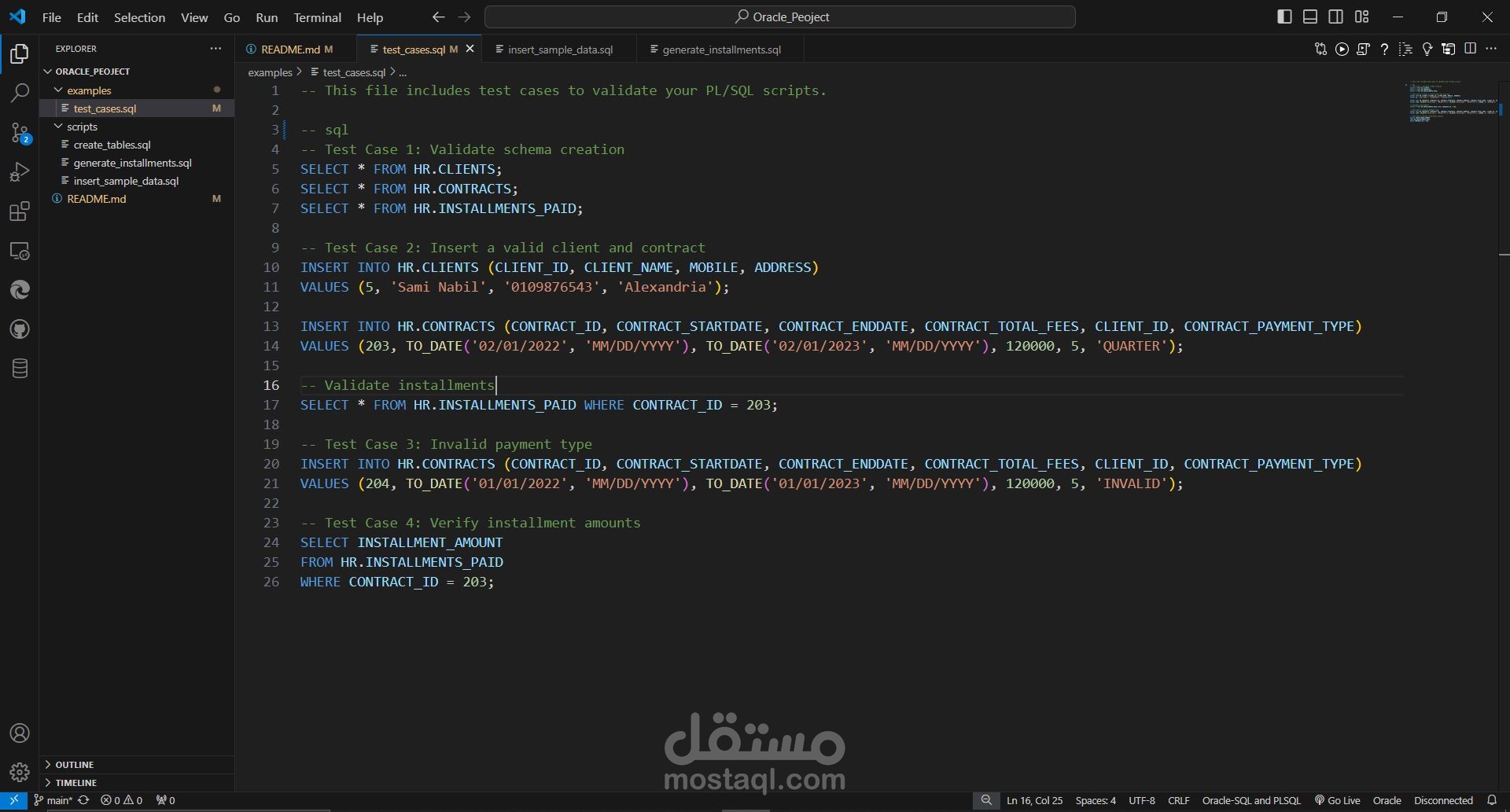Open create_tables.sql in the explorer
This screenshot has height=812, width=1510.
[x=137, y=145]
